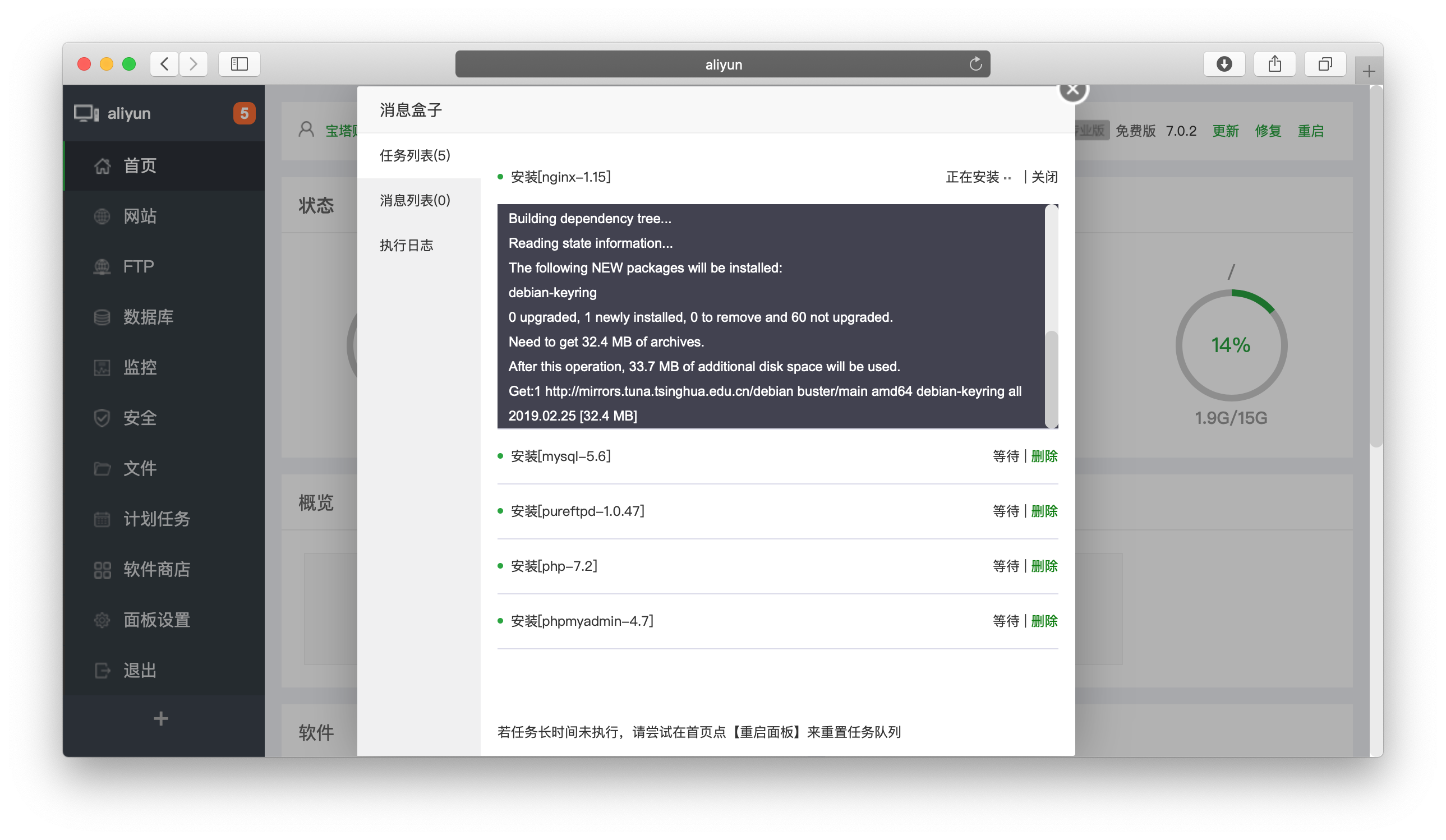Click the 免费版 version label
The image size is (1446, 840).
pos(1135,131)
